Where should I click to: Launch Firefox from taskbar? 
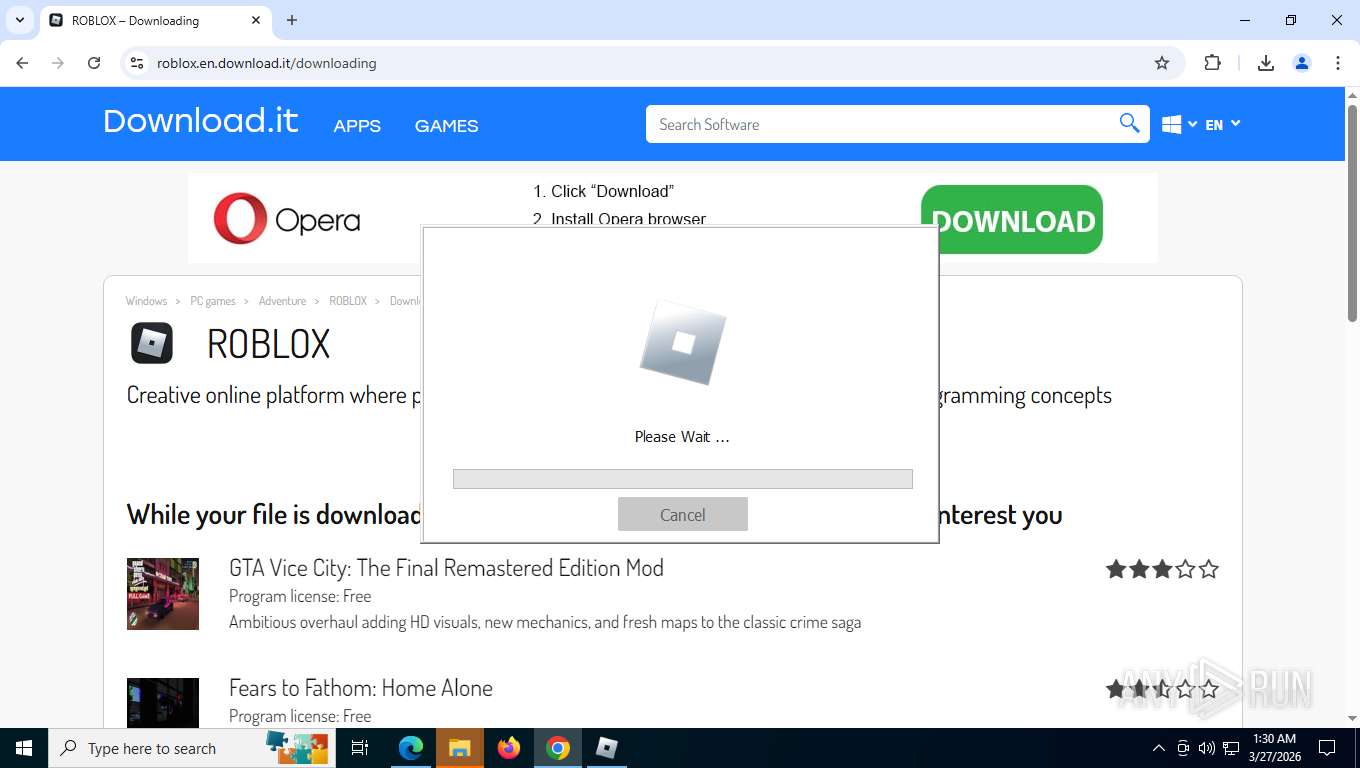[x=509, y=748]
